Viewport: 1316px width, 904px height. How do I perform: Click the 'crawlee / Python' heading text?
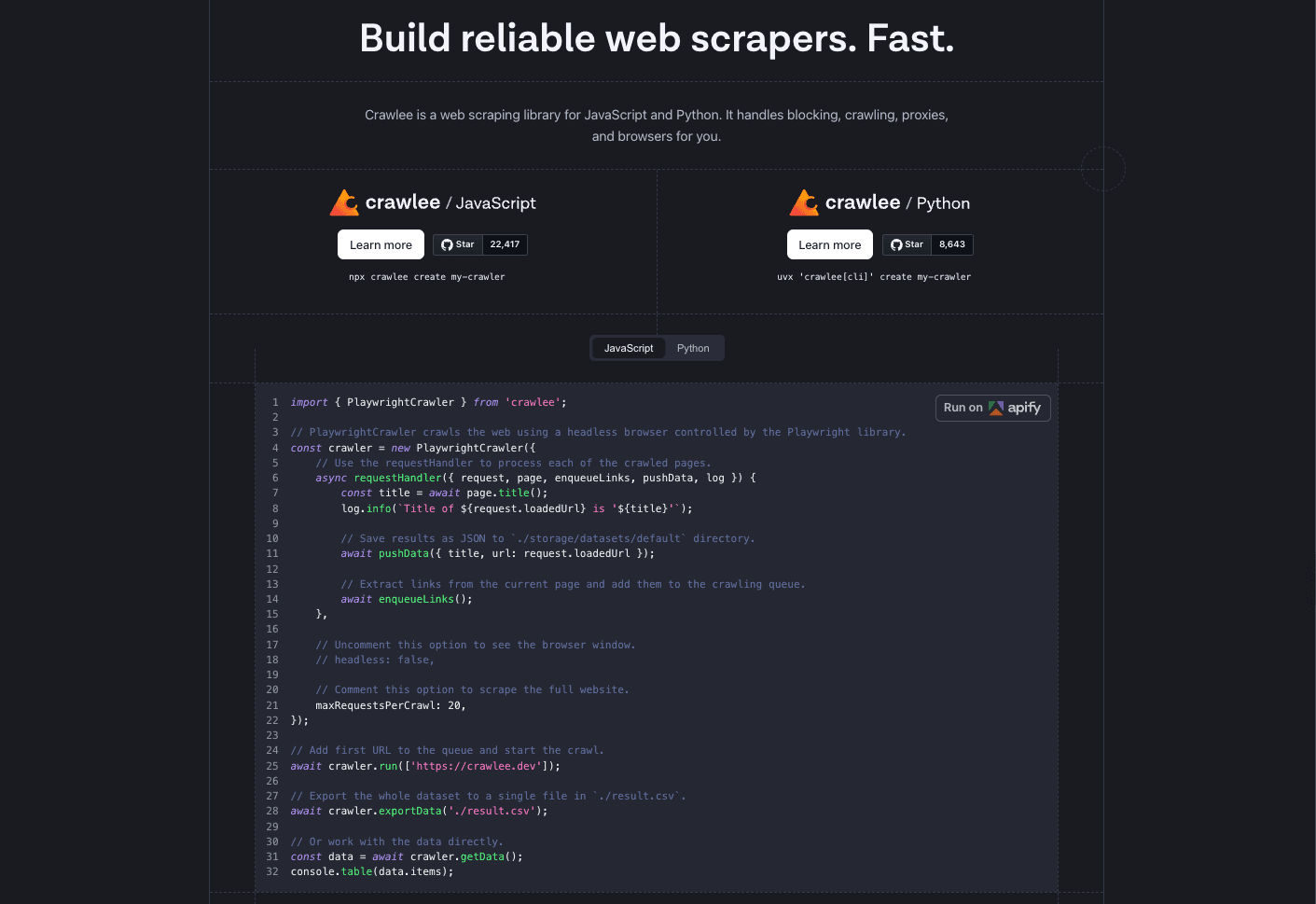pos(897,202)
